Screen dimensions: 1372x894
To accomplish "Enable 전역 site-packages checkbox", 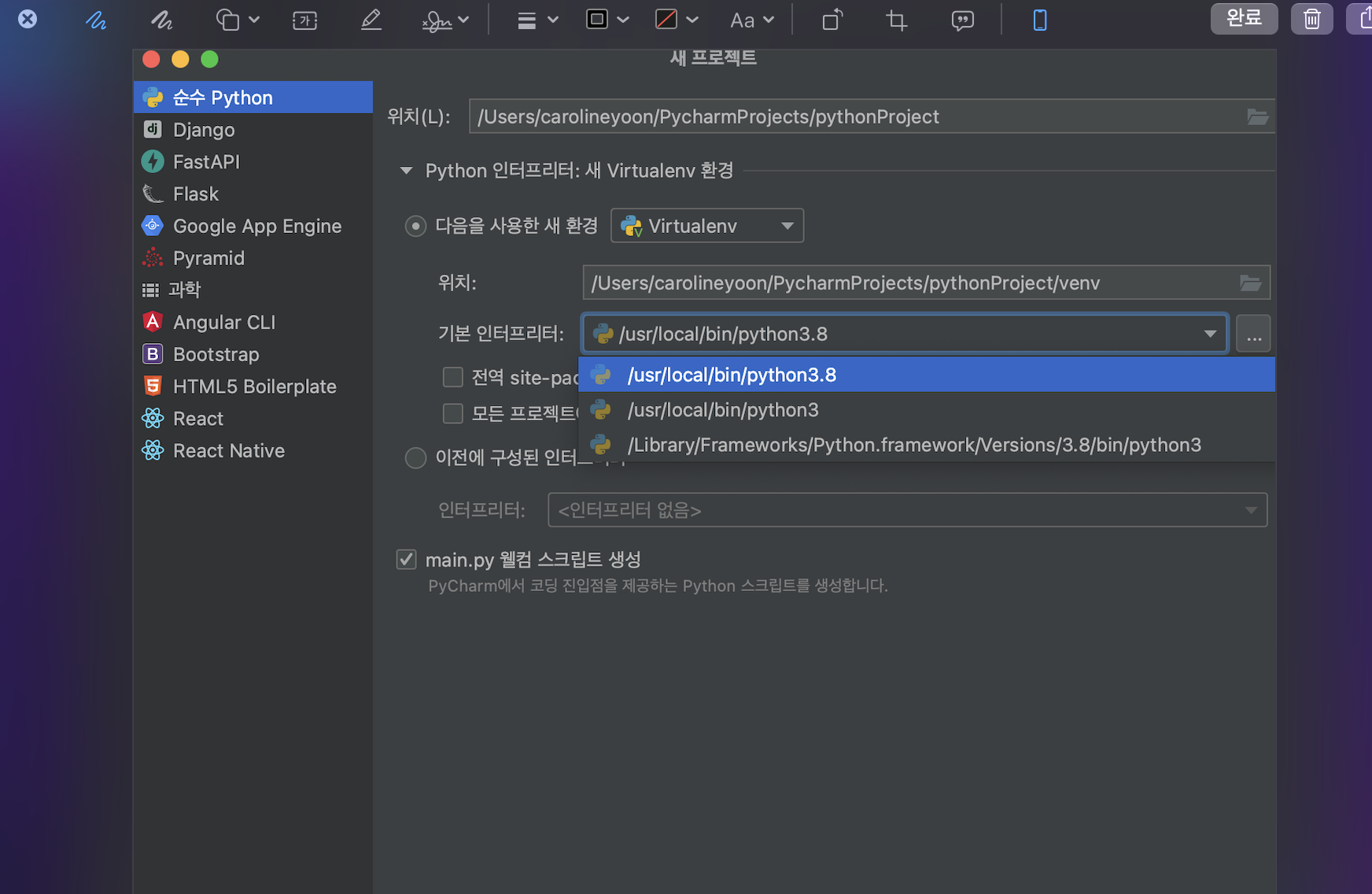I will click(x=453, y=378).
